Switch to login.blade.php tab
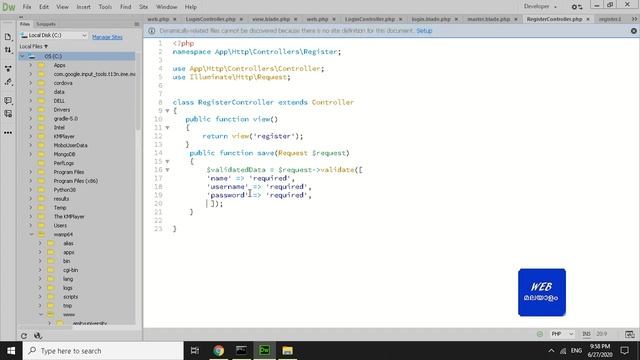640x360 pixels. 431,19
